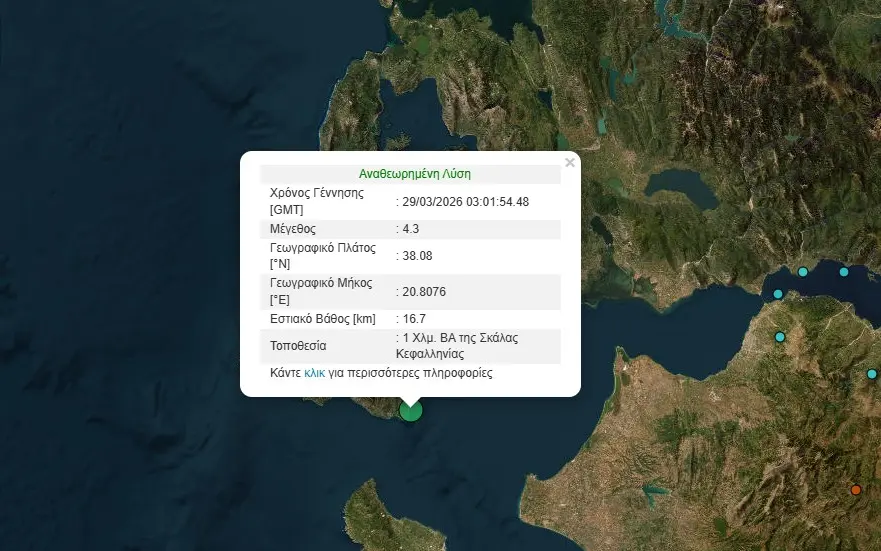
Task: Click the 'Αναθεωρημένη Λύση' popup header
Action: click(410, 174)
